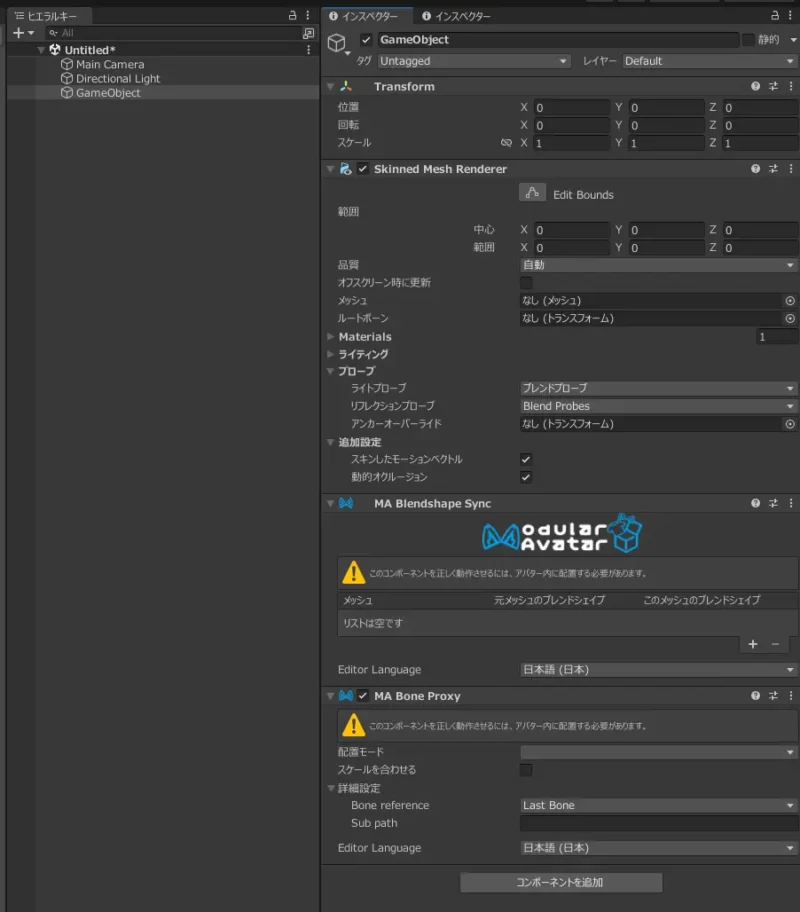Open MA Blendshape Sync preset icon
This screenshot has height=912, width=800.
(773, 503)
